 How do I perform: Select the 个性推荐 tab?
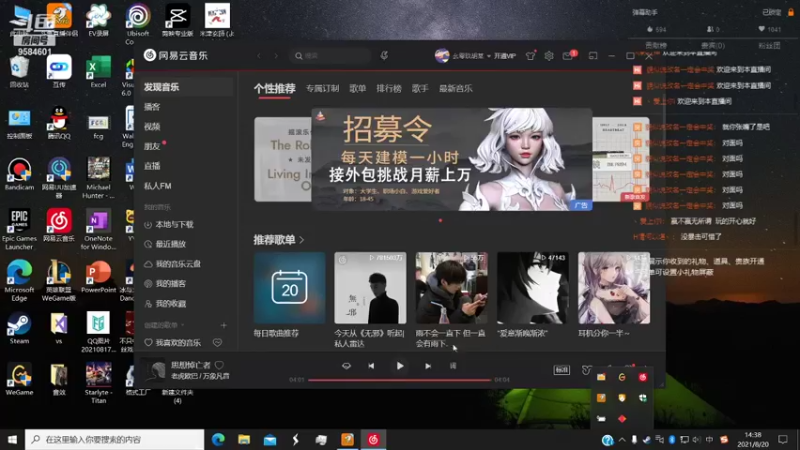[274, 88]
